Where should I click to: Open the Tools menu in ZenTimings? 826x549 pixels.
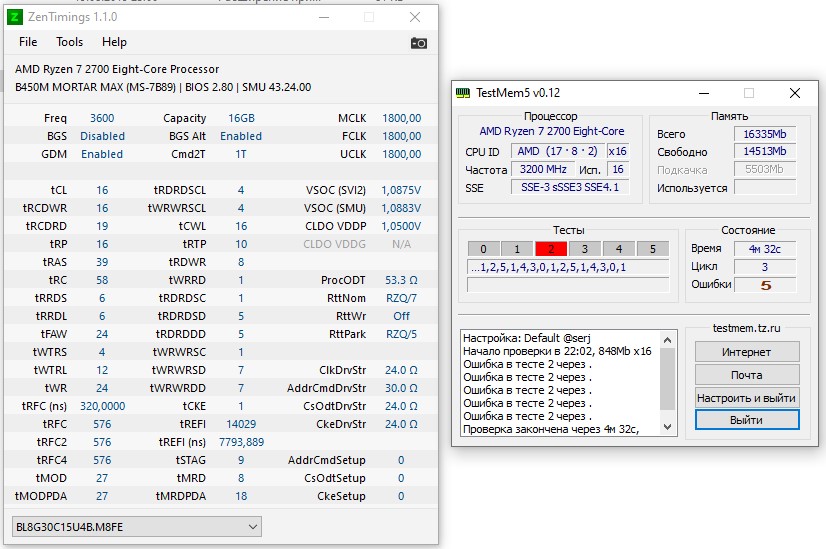[x=70, y=42]
